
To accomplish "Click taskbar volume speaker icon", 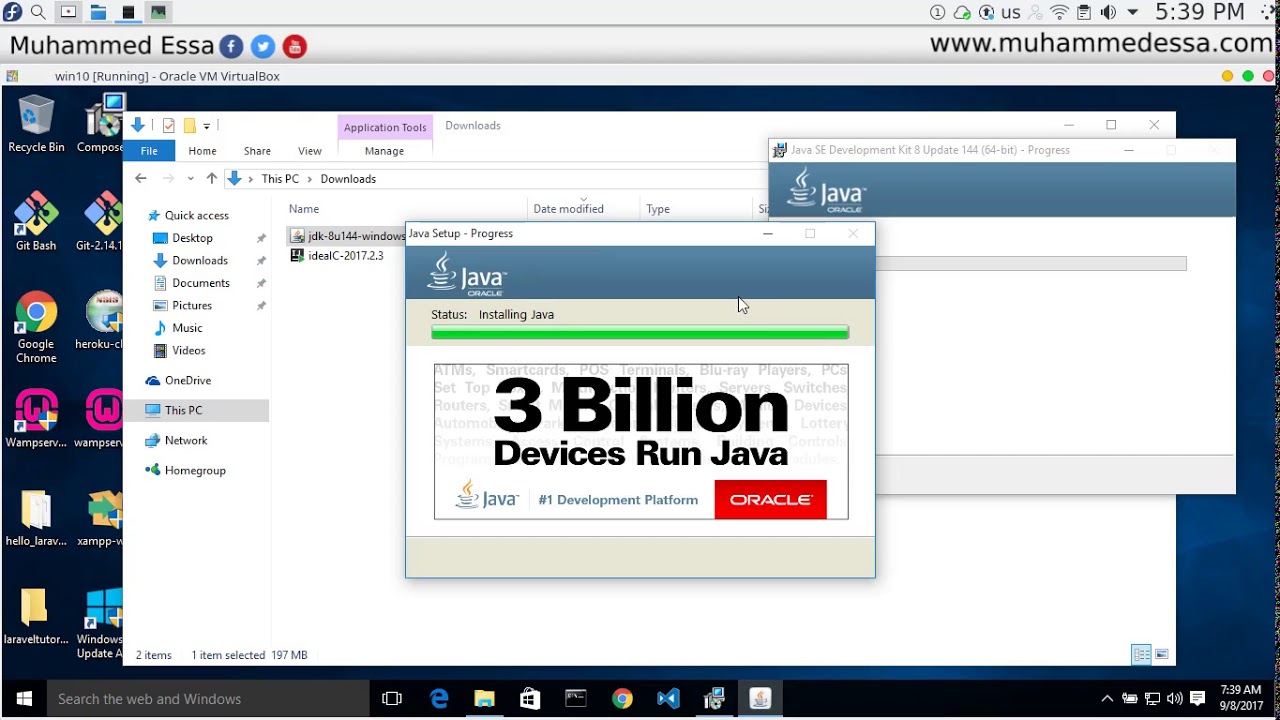I will pos(1174,698).
